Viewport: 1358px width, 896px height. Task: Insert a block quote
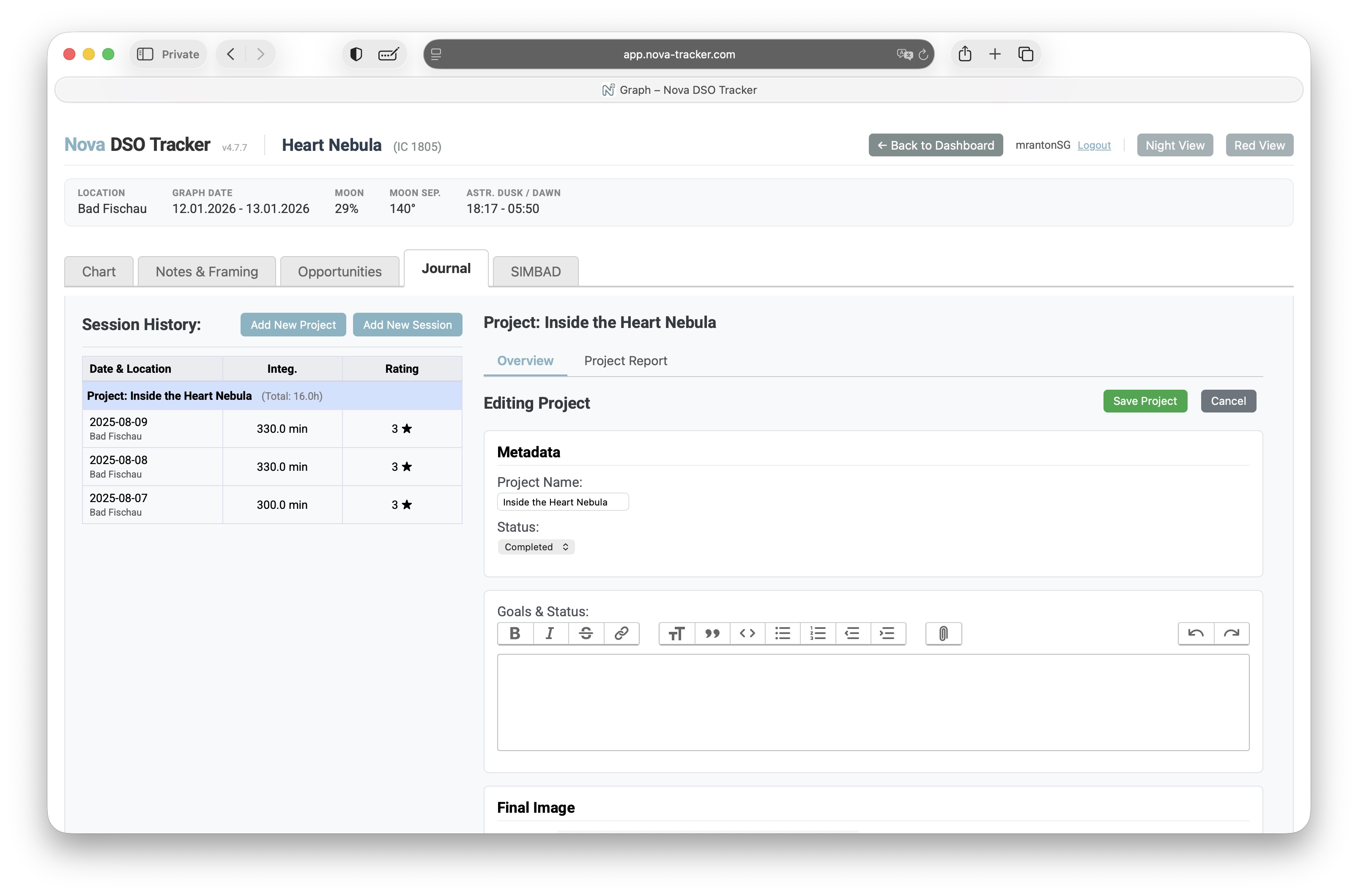[x=712, y=633]
